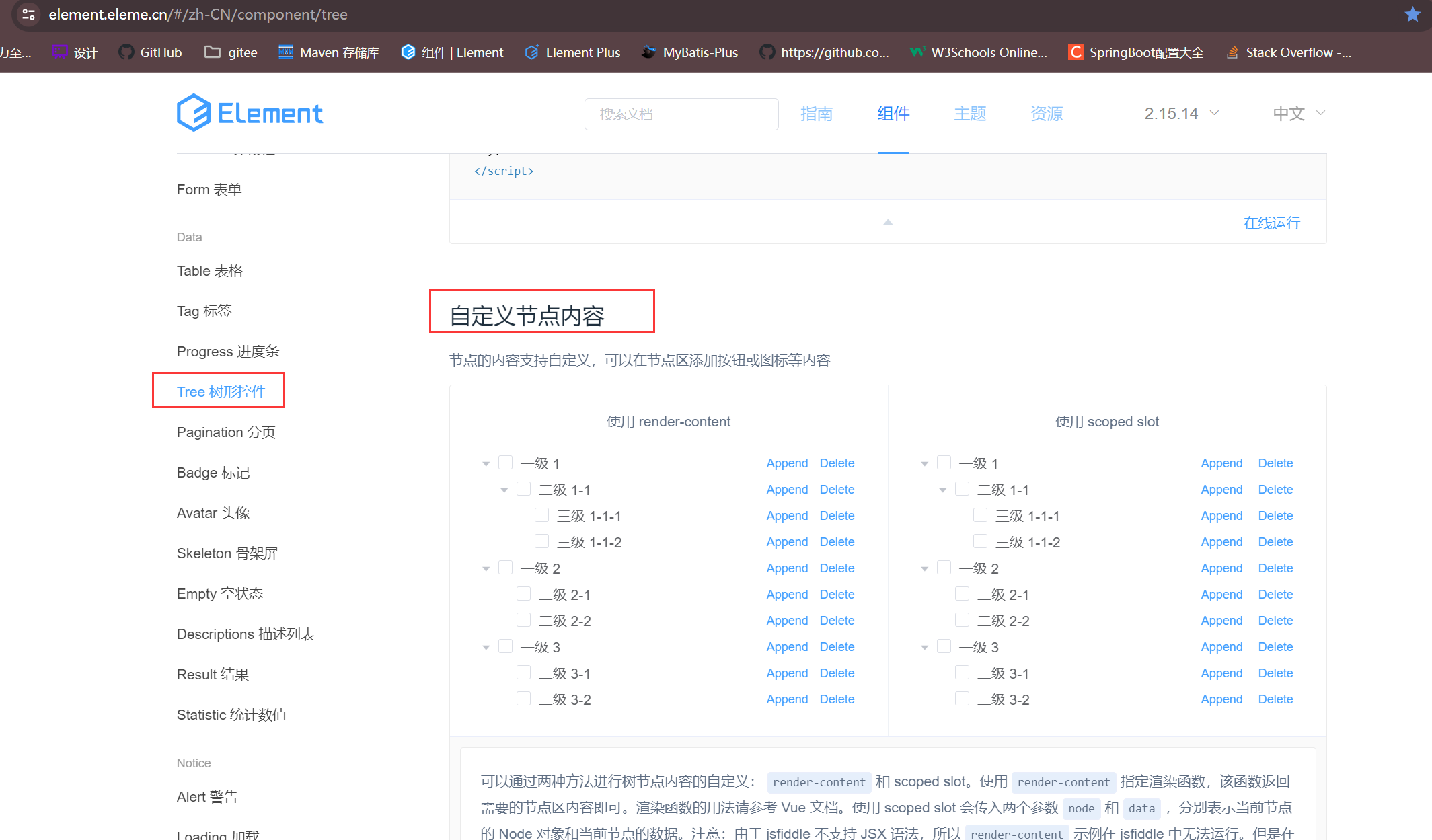The width and height of the screenshot is (1432, 840).
Task: Check 二级 3-2 in scoped slot tree
Action: click(963, 699)
